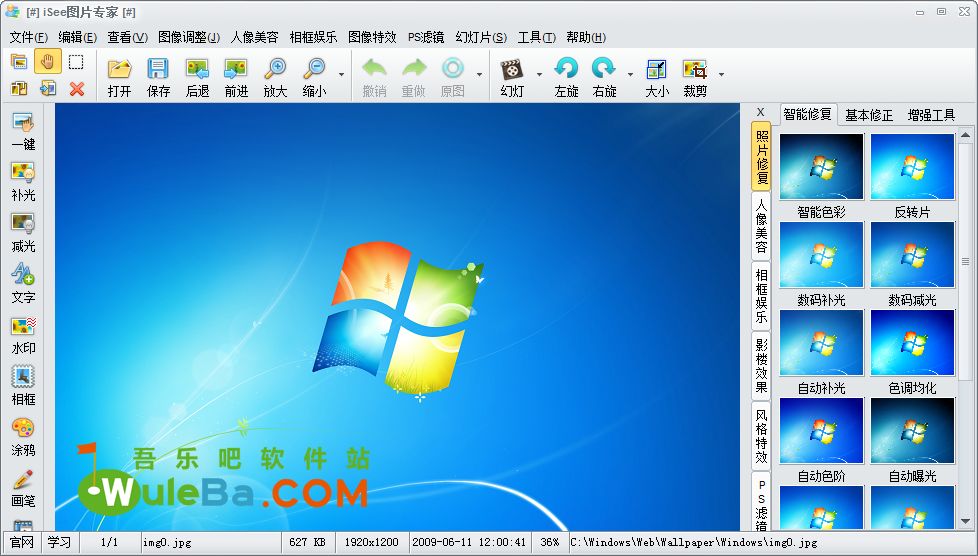Switch to the 基本修正 tab

click(x=869, y=115)
